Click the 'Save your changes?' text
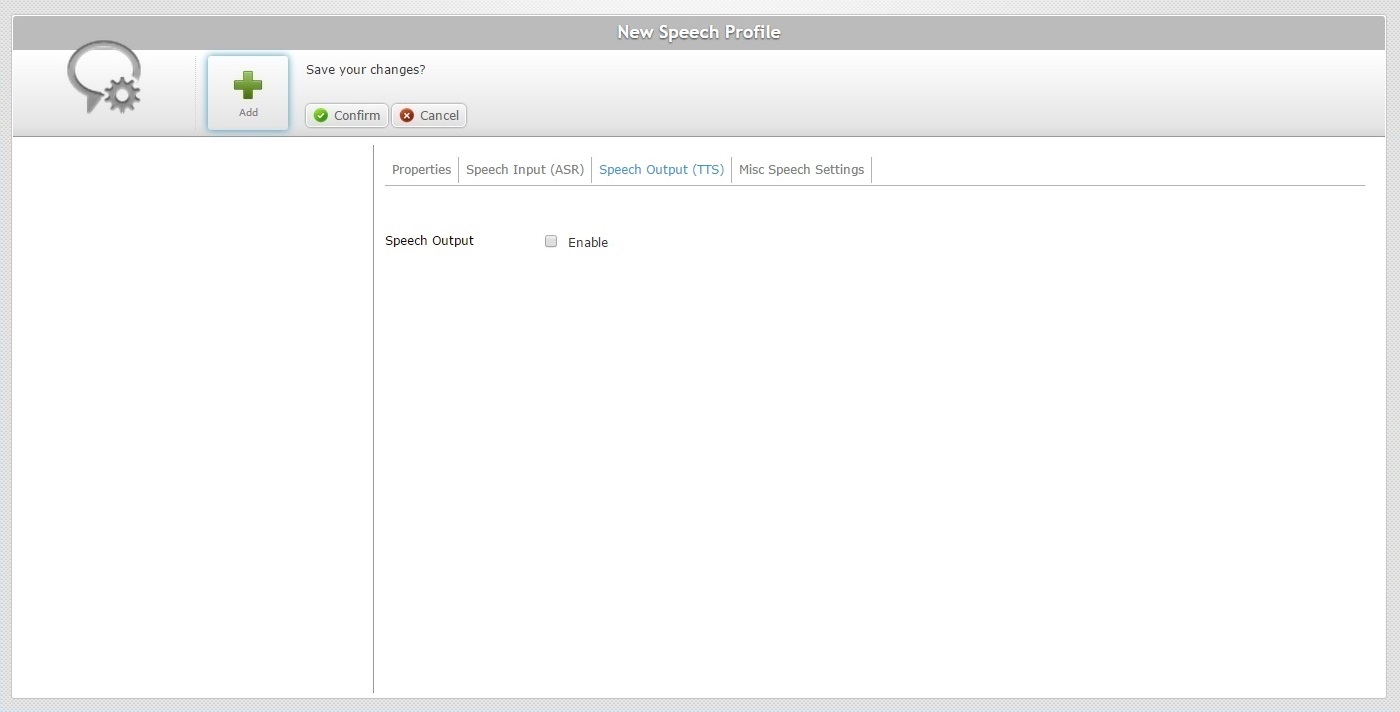 365,70
